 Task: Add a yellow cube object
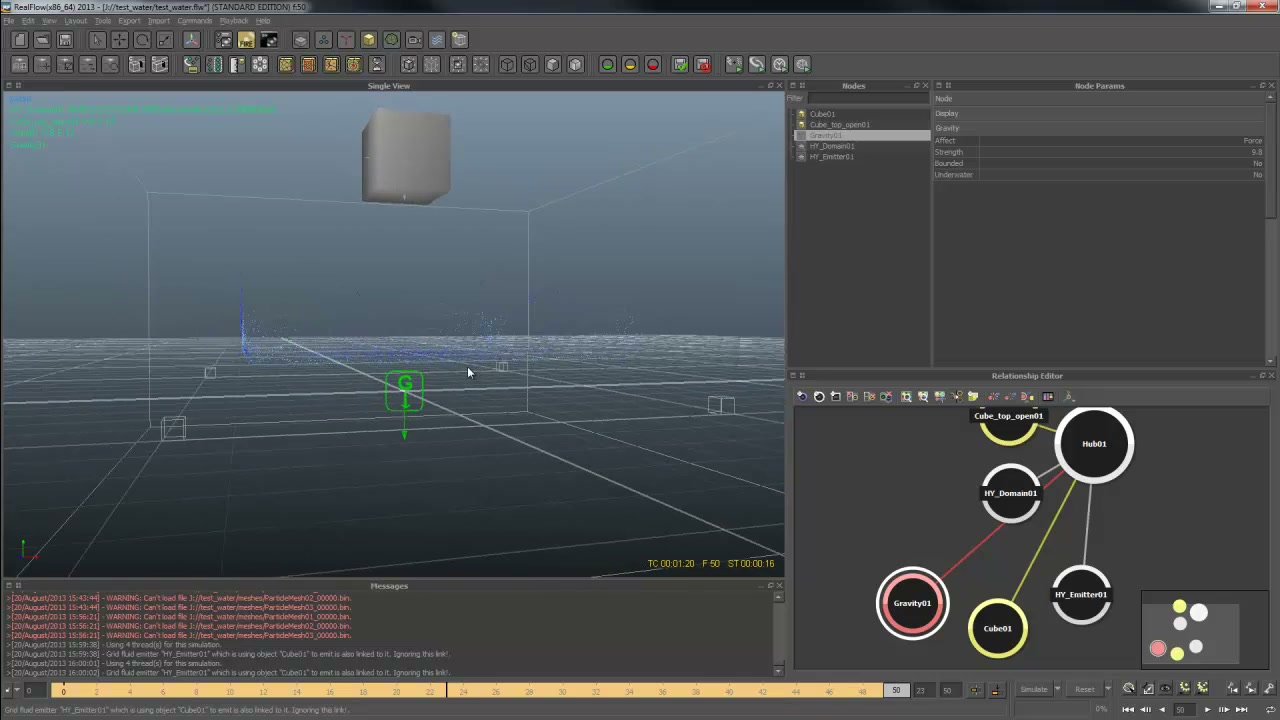[369, 40]
